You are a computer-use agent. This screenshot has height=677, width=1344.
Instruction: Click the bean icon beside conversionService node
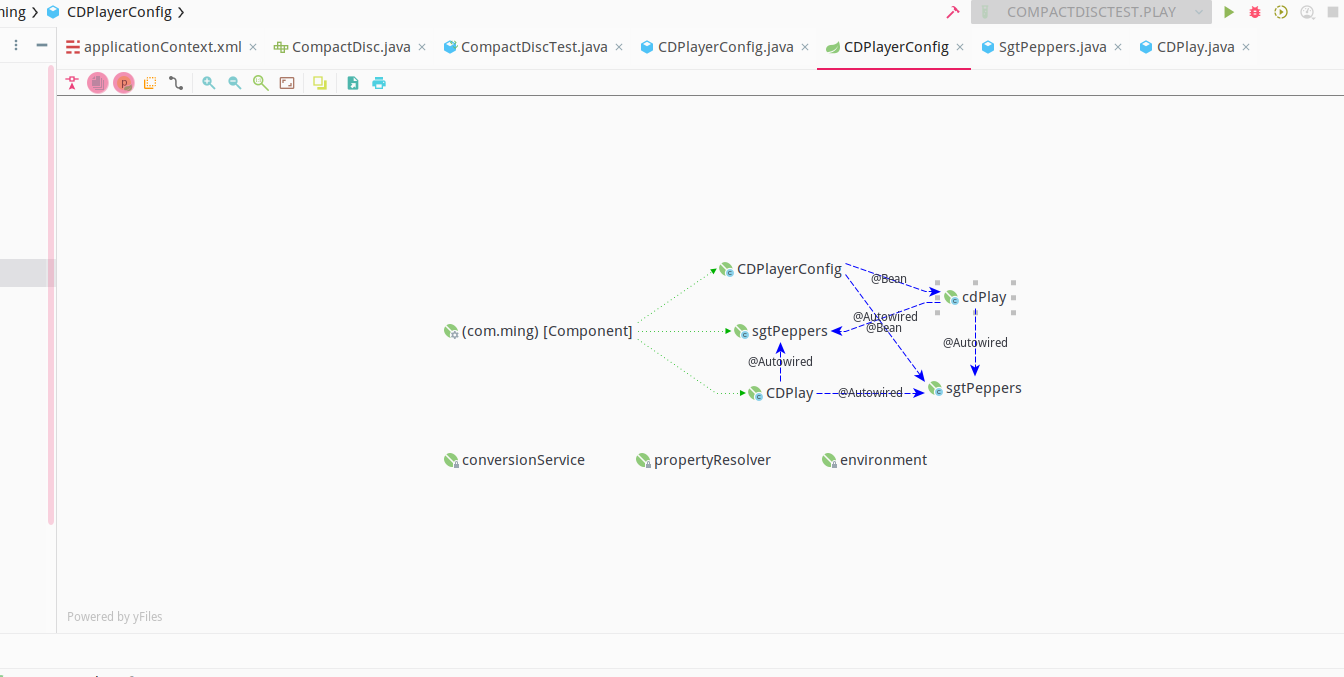(451, 460)
